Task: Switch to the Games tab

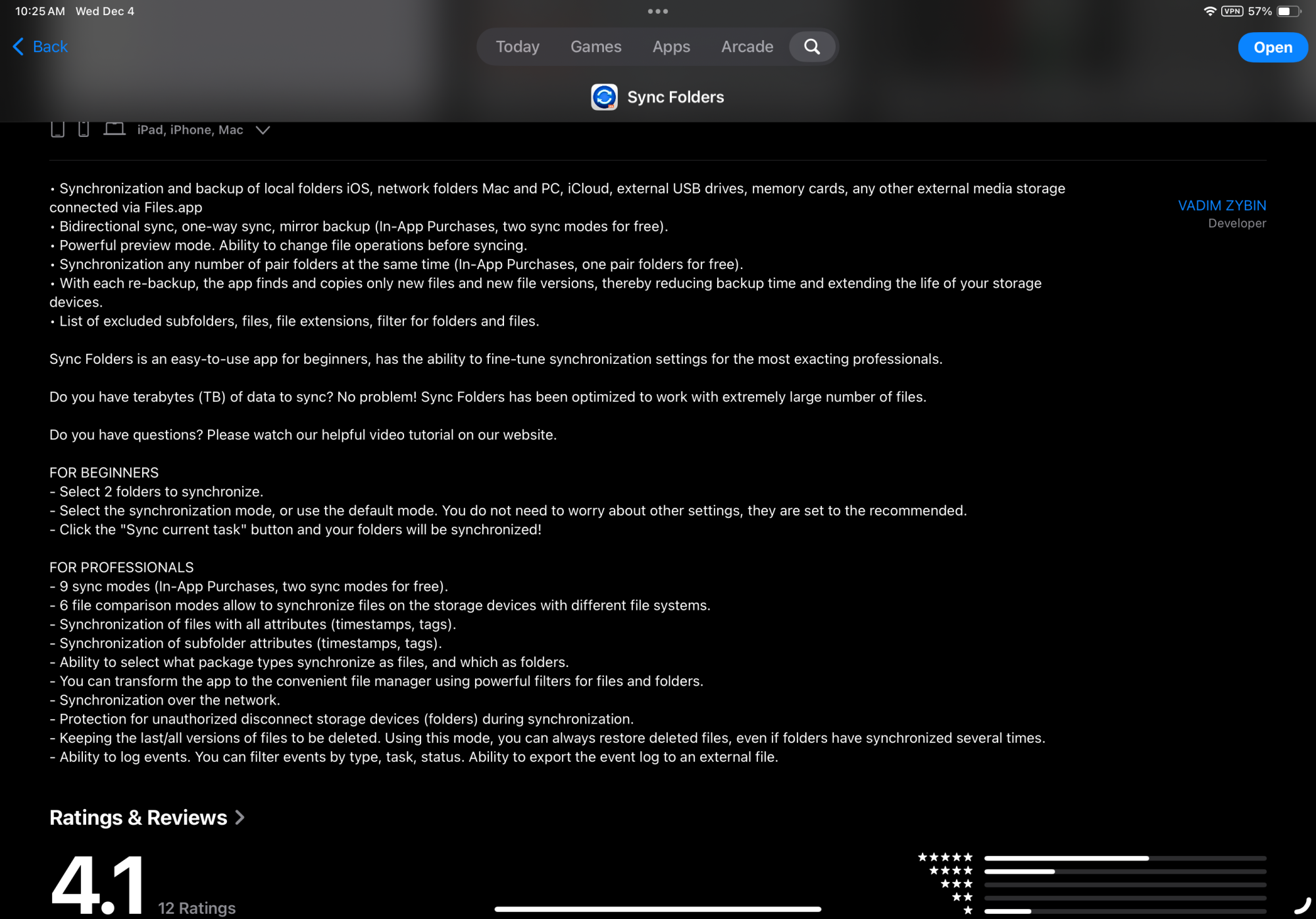Action: pos(595,47)
